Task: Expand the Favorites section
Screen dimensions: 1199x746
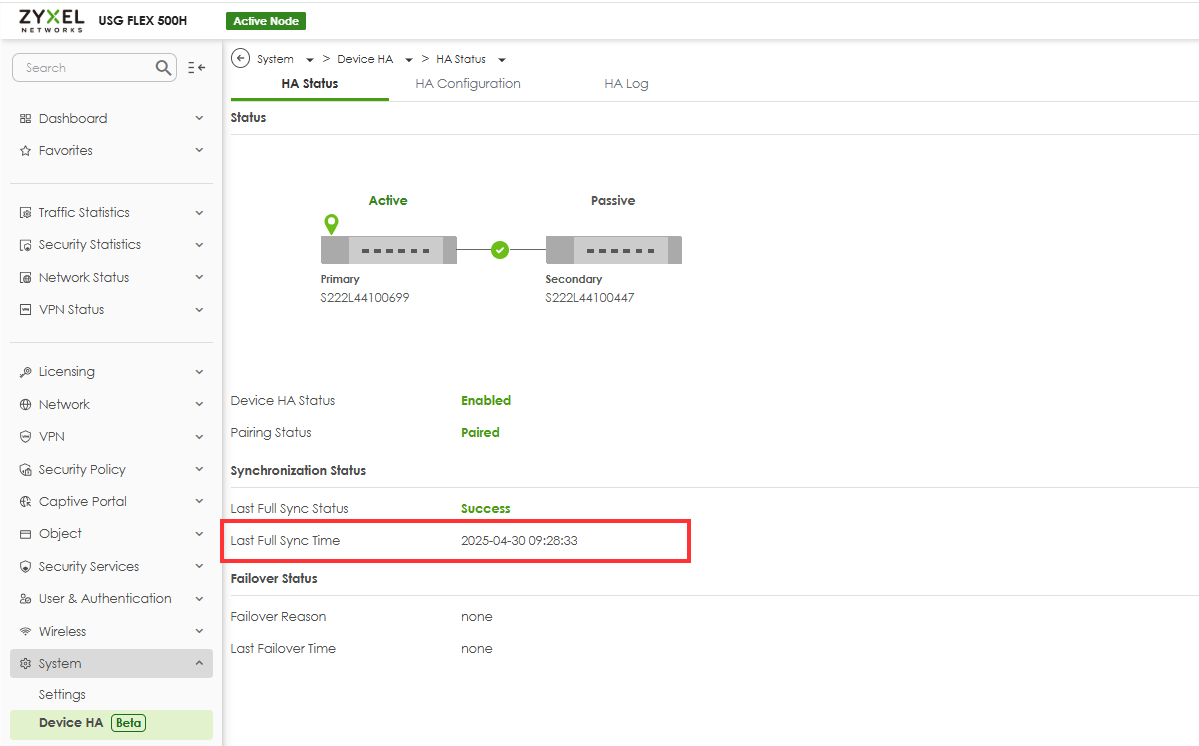Action: tap(199, 151)
